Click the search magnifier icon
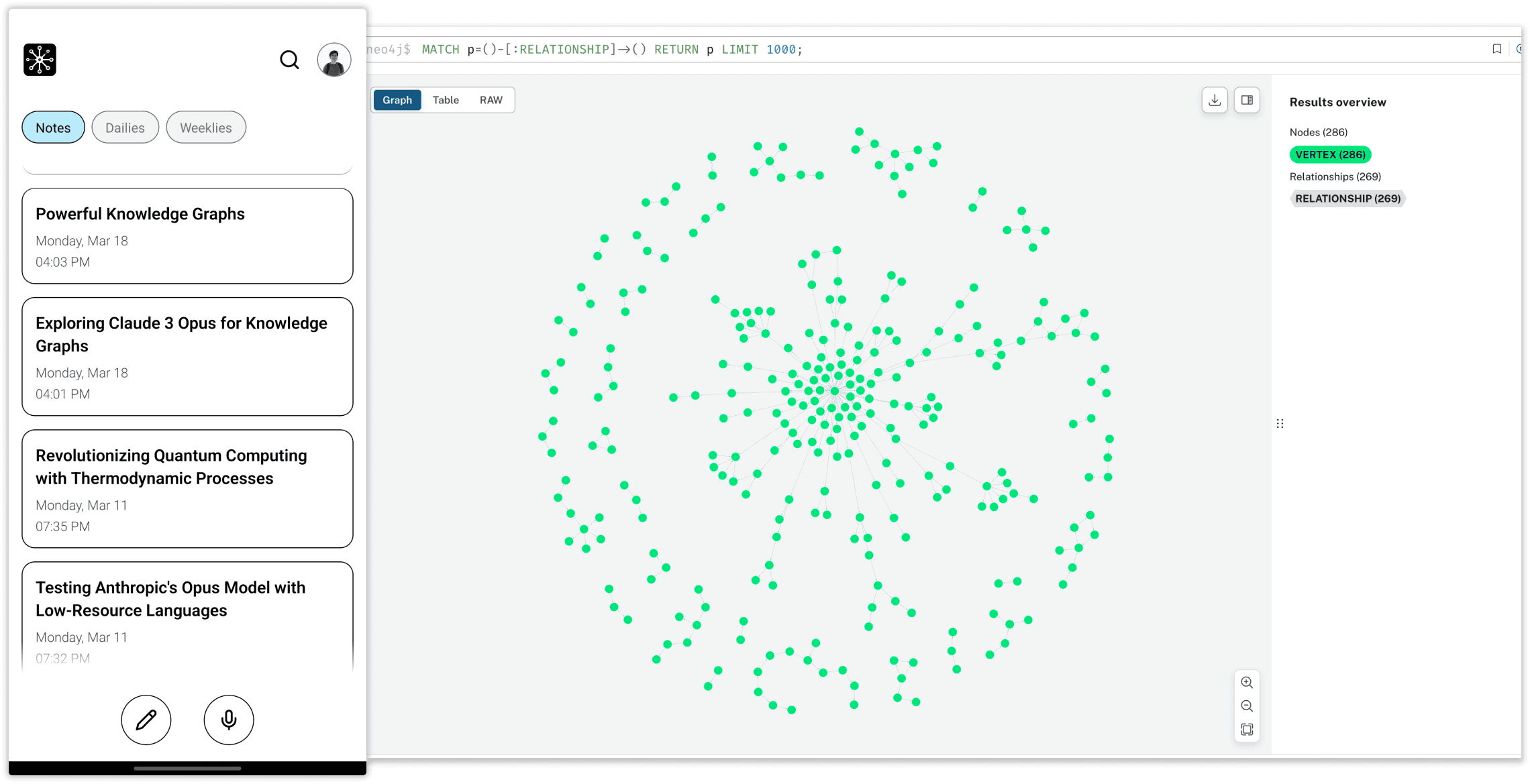The image size is (1530, 784). click(x=289, y=60)
